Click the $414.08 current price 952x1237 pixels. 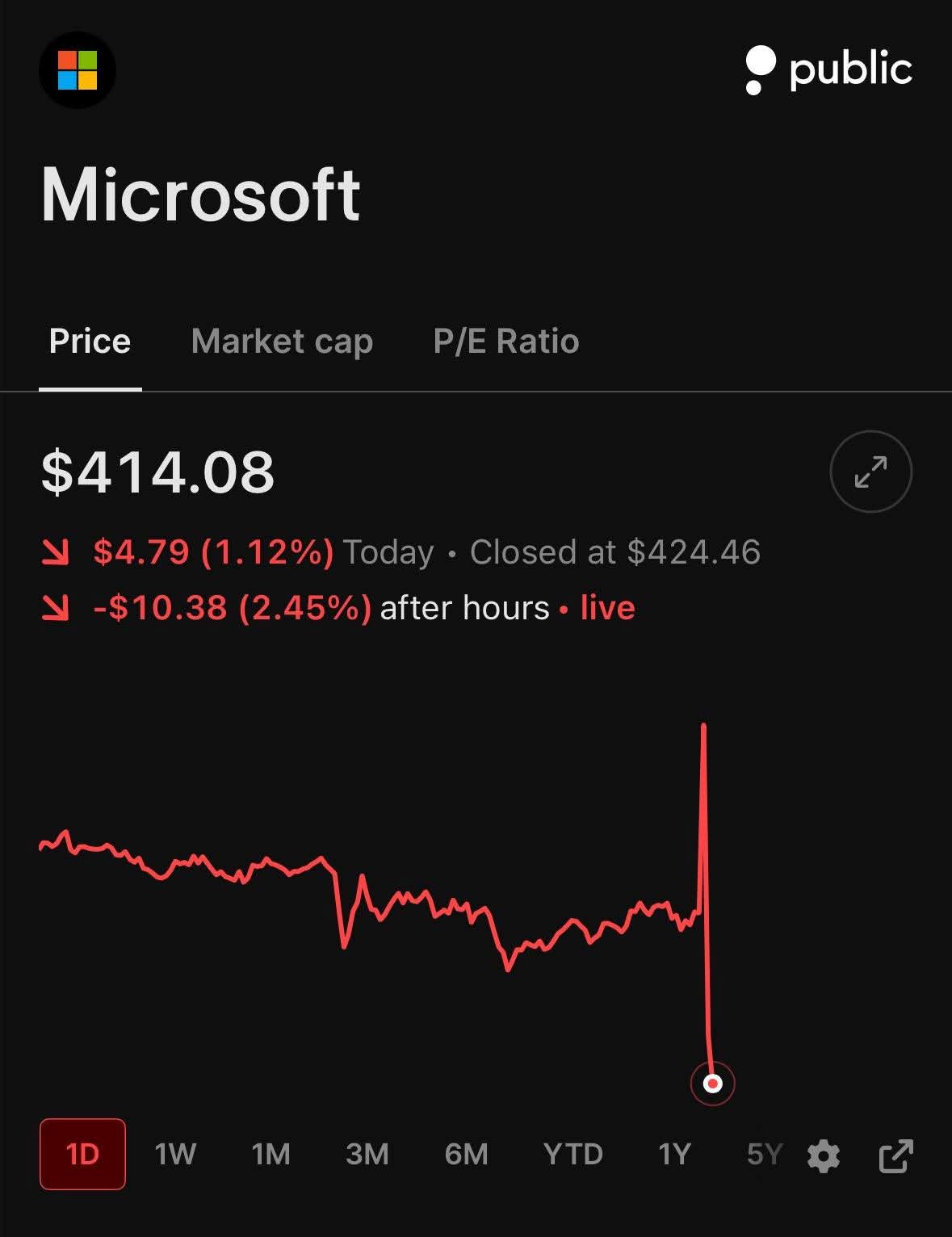tap(158, 472)
